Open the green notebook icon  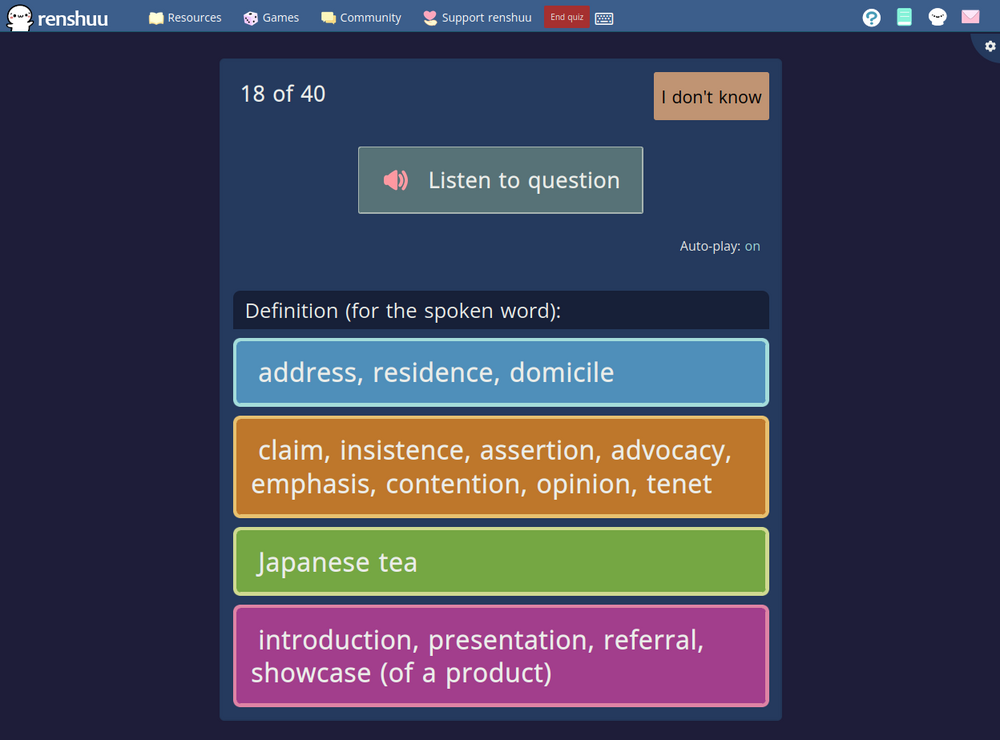click(x=904, y=17)
